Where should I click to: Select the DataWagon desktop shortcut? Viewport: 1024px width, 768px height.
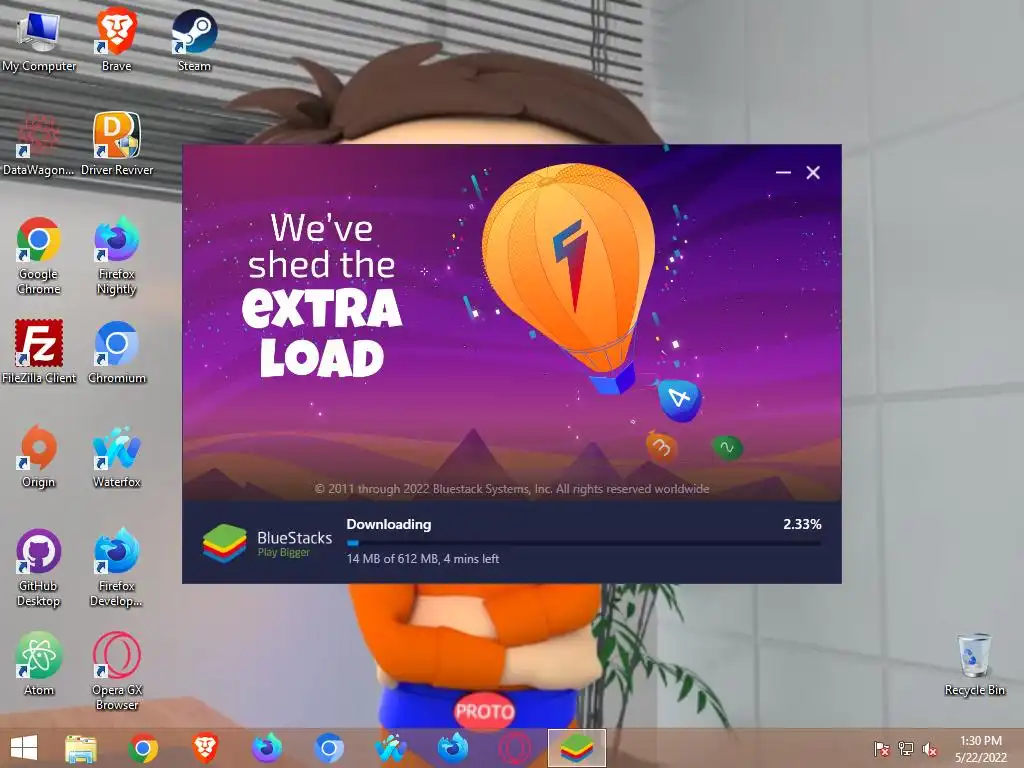point(39,144)
